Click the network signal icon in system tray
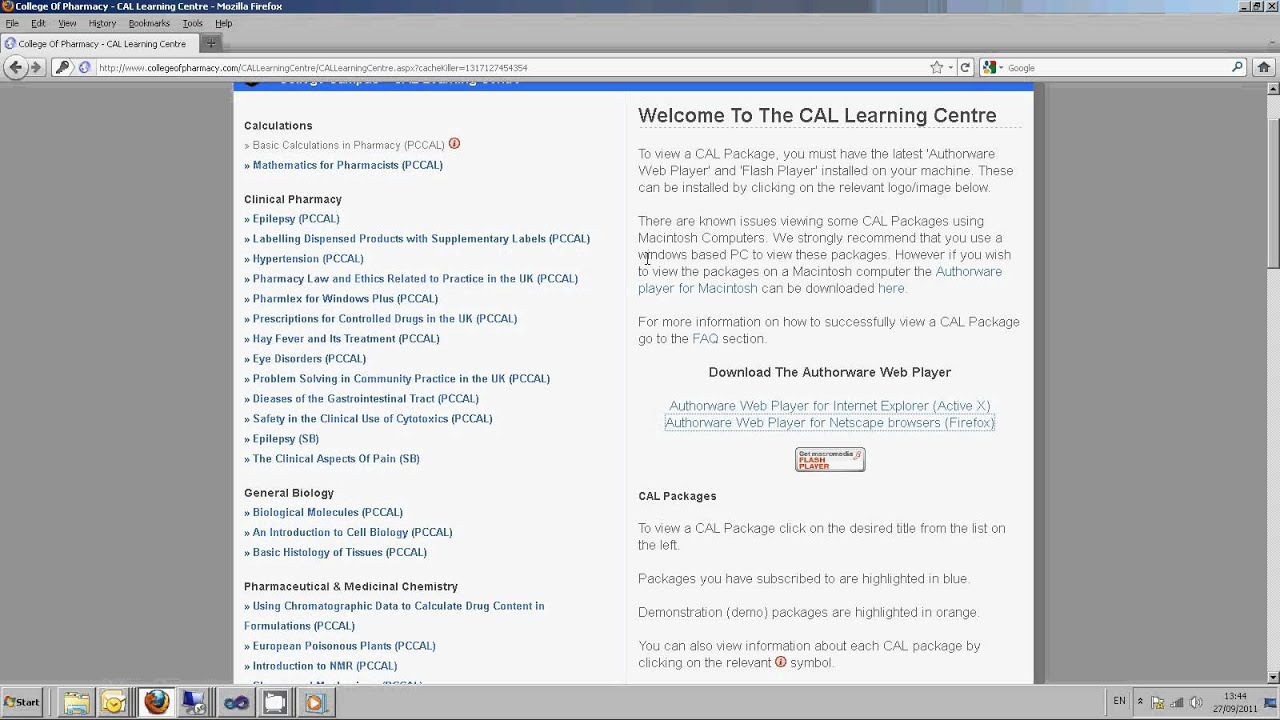Viewport: 1280px width, 720px height. 1177,702
